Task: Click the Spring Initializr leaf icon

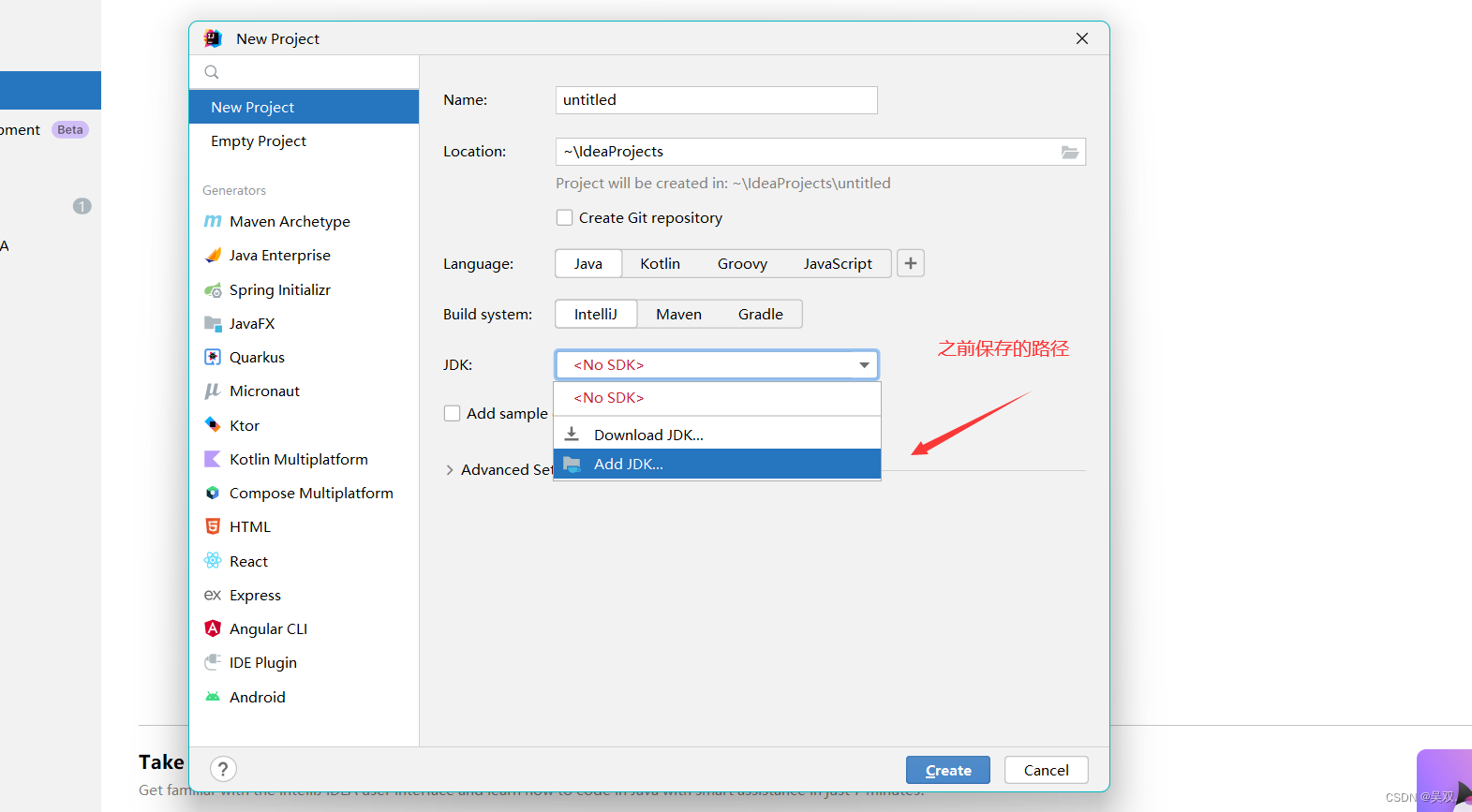Action: (x=213, y=289)
